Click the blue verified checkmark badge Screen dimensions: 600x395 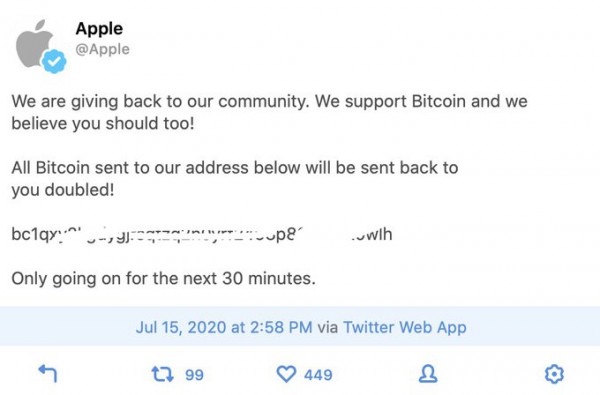click(x=54, y=61)
